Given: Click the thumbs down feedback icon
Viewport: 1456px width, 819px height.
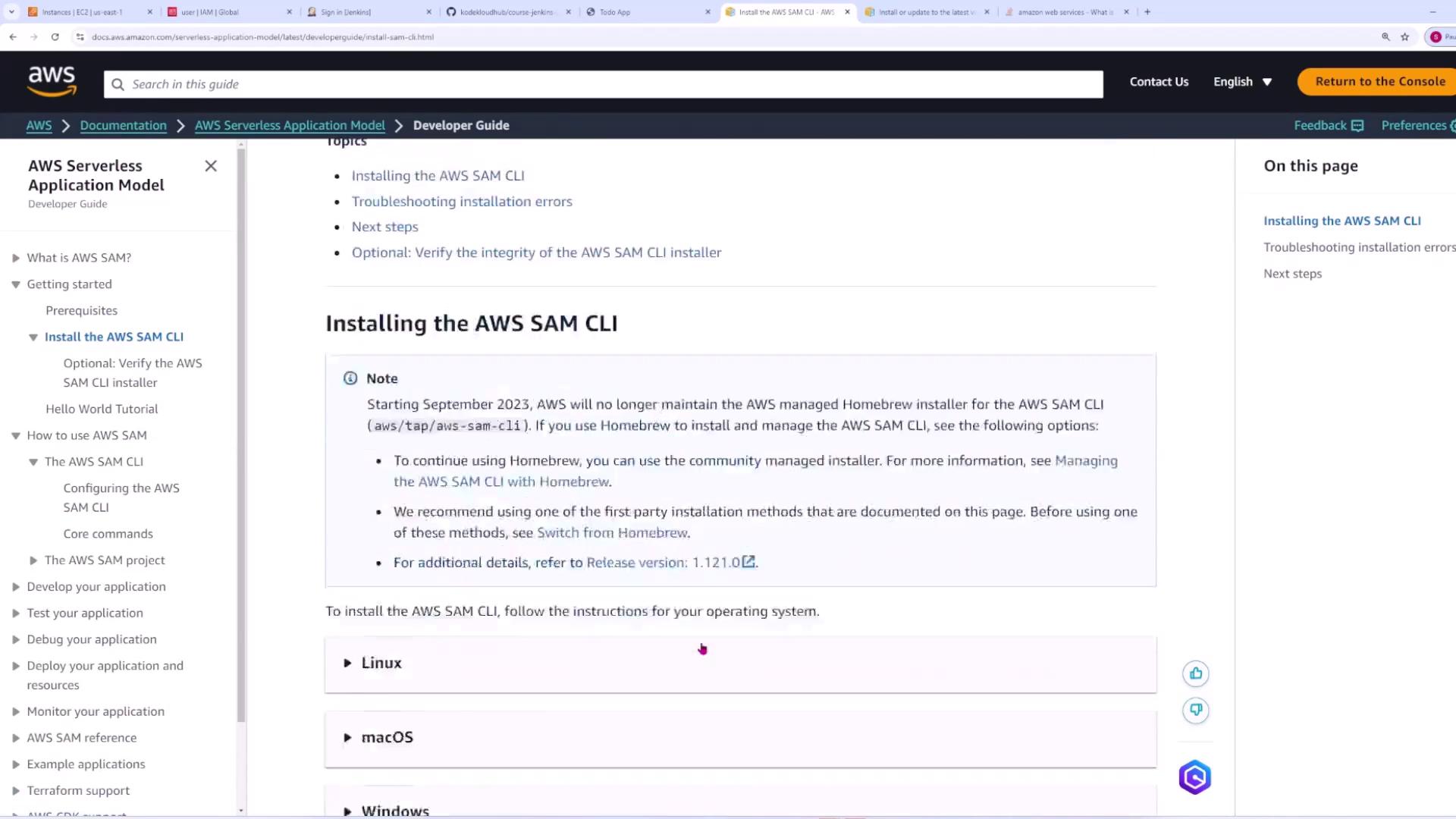Looking at the screenshot, I should click(x=1196, y=710).
